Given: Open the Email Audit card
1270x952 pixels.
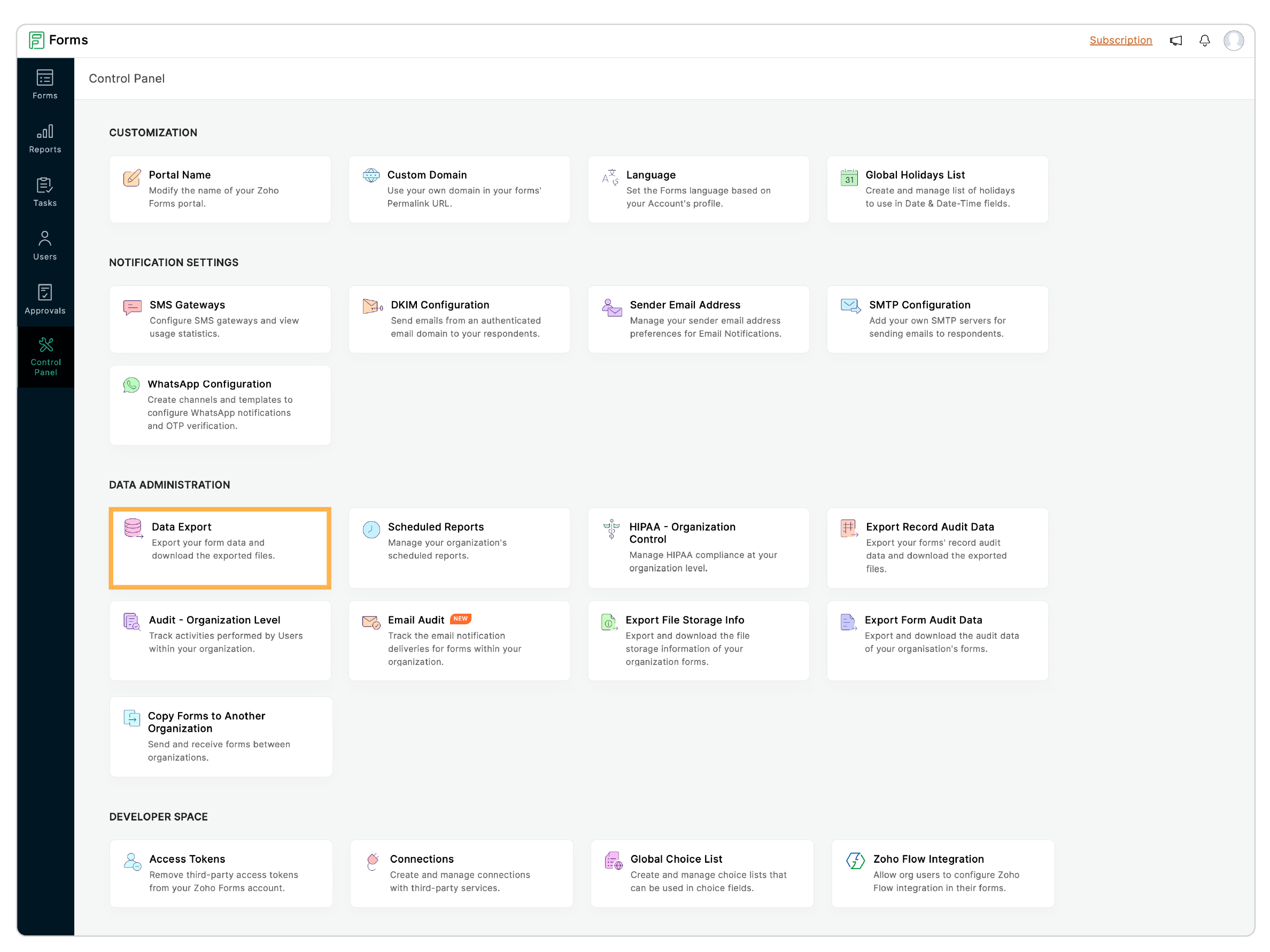Looking at the screenshot, I should [x=459, y=640].
